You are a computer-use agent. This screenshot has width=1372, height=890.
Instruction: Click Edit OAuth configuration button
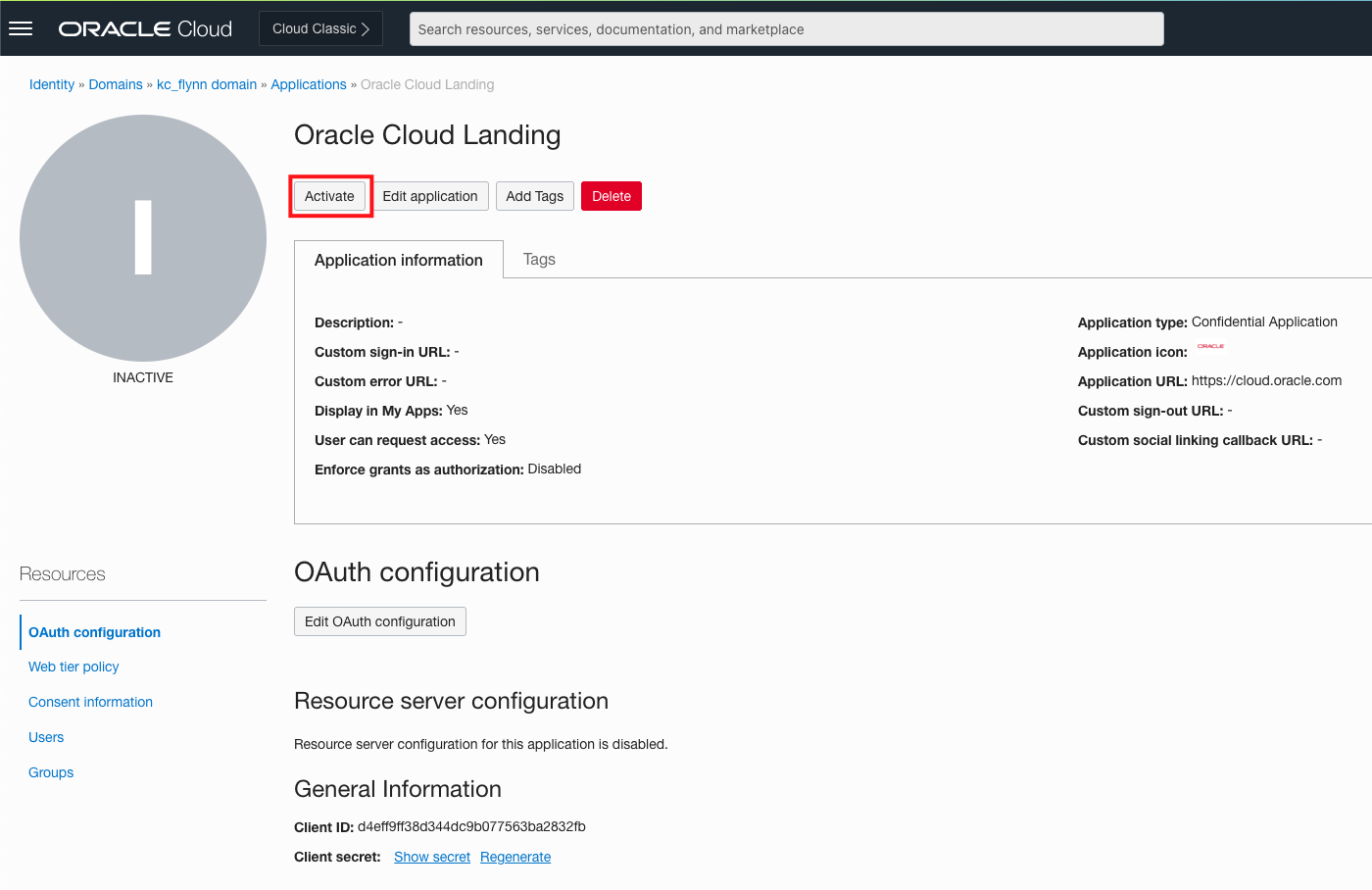379,621
